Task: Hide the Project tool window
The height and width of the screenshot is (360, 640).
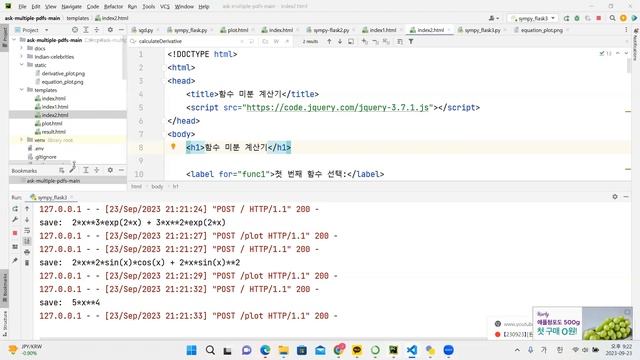Action: 121,30
